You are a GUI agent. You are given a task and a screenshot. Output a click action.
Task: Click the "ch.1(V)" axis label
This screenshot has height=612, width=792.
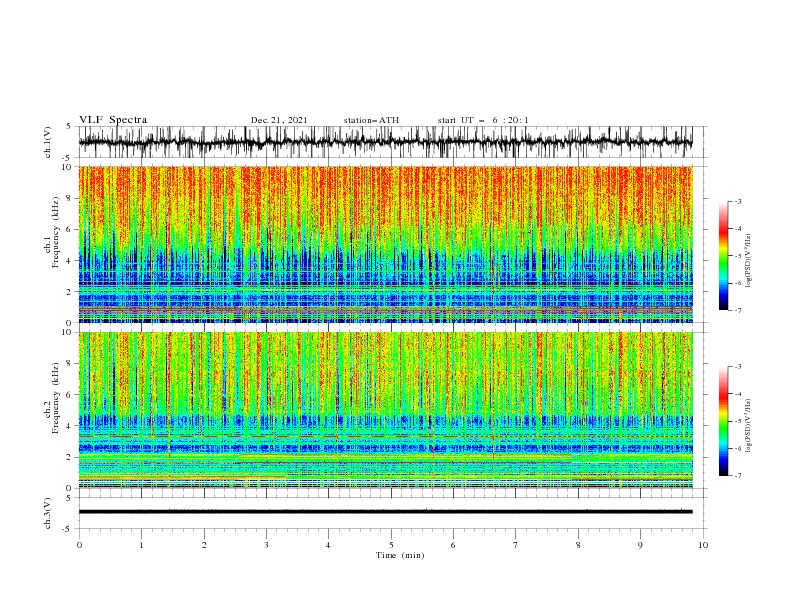(48, 142)
